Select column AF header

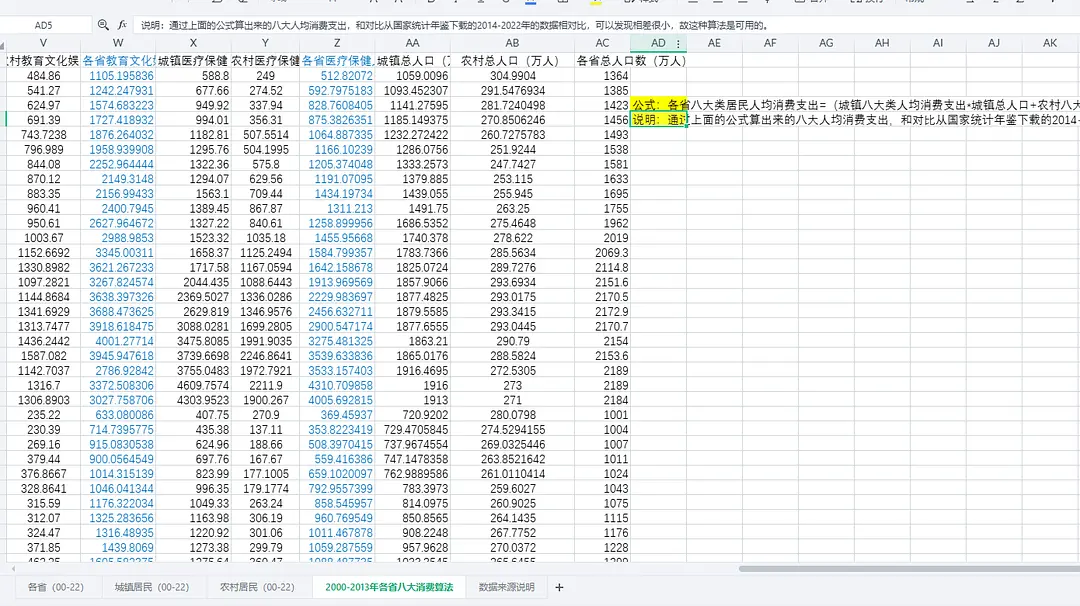tap(770, 43)
